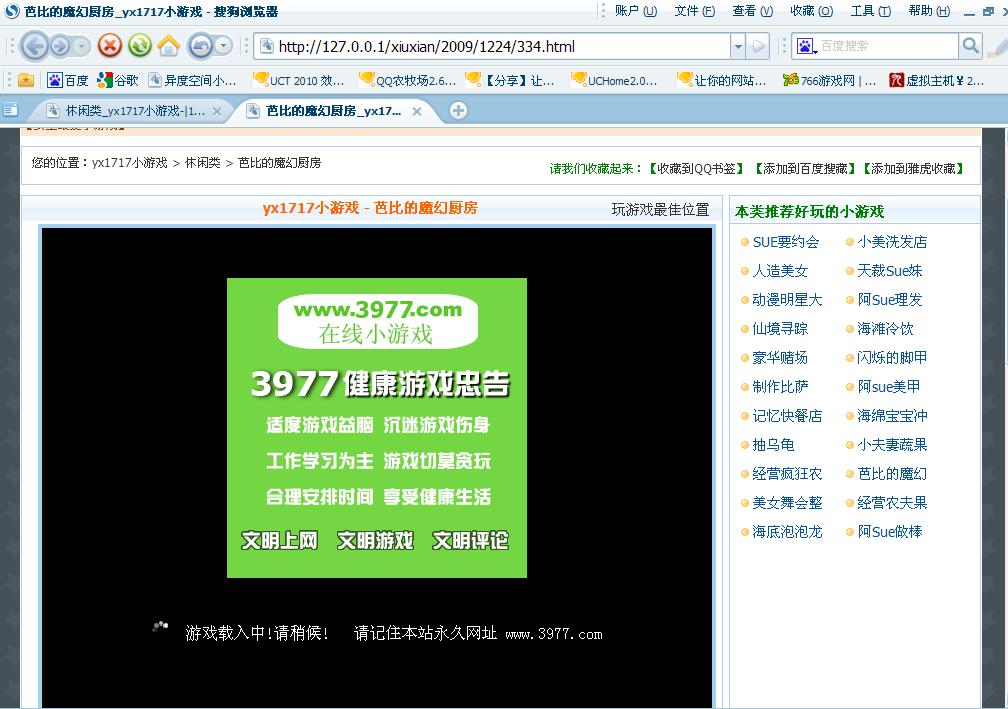Expand the back/forward history dropdown arrow

(81, 46)
